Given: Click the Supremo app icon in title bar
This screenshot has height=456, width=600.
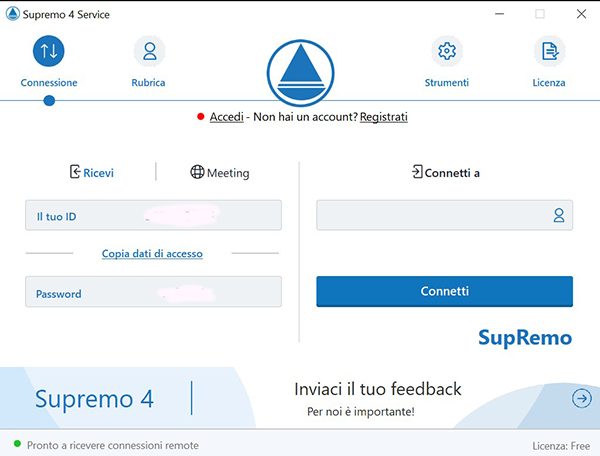Looking at the screenshot, I should 13,14.
